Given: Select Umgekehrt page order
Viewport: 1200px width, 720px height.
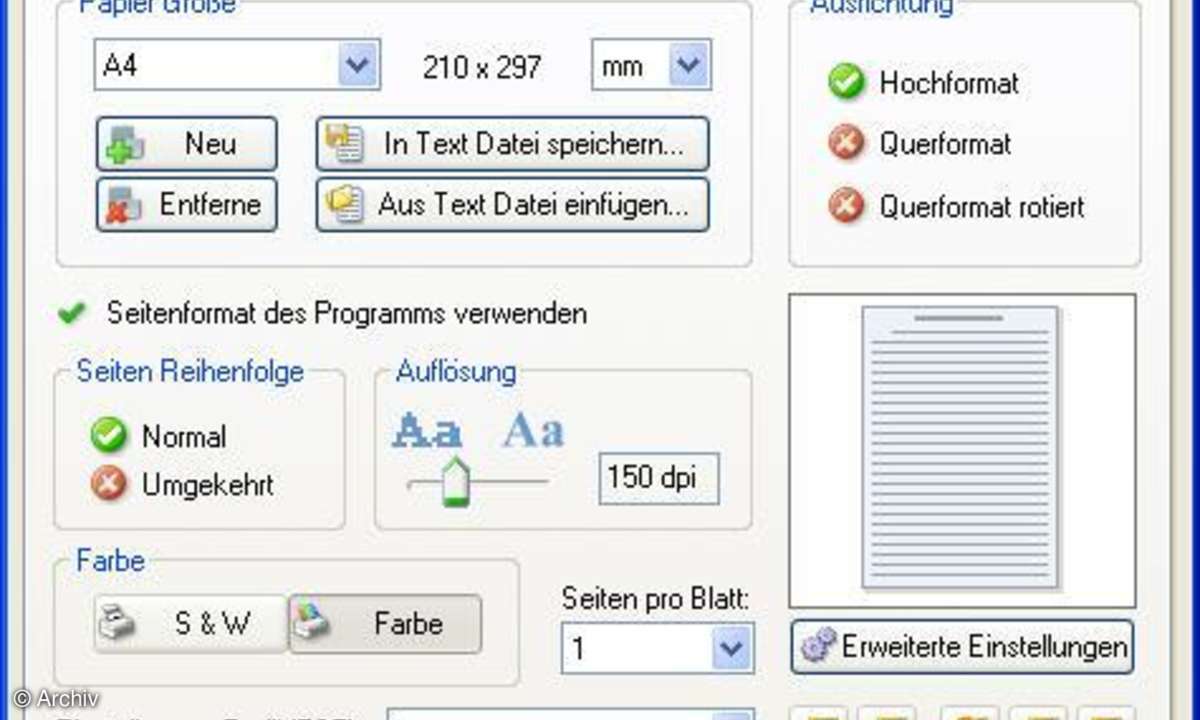Looking at the screenshot, I should pyautogui.click(x=182, y=485).
